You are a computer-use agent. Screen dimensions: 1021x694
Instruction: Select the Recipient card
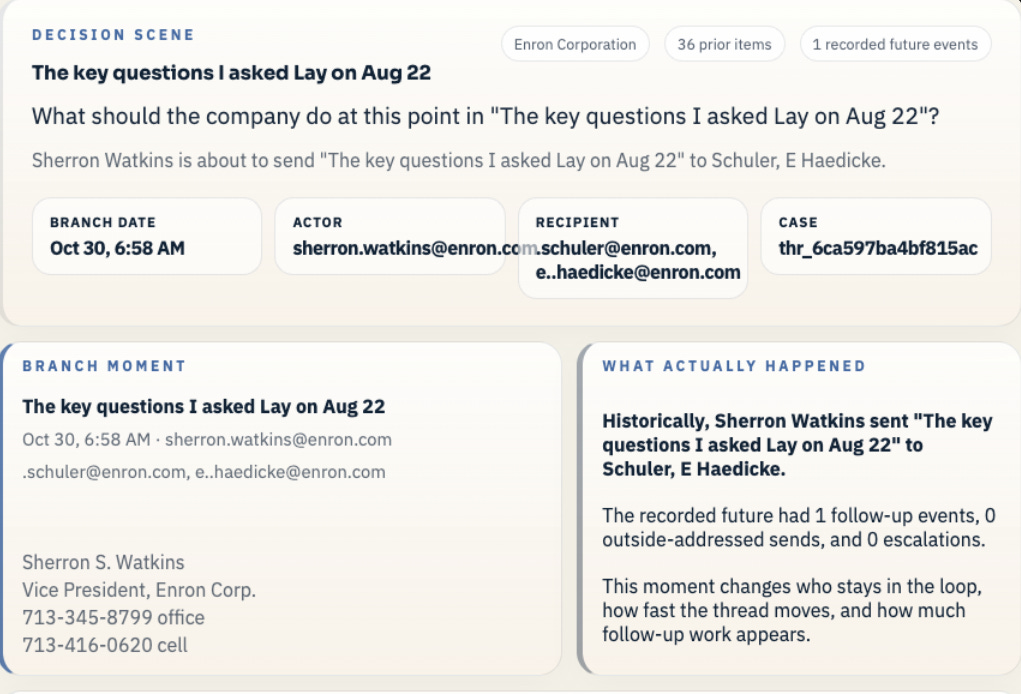[633, 248]
